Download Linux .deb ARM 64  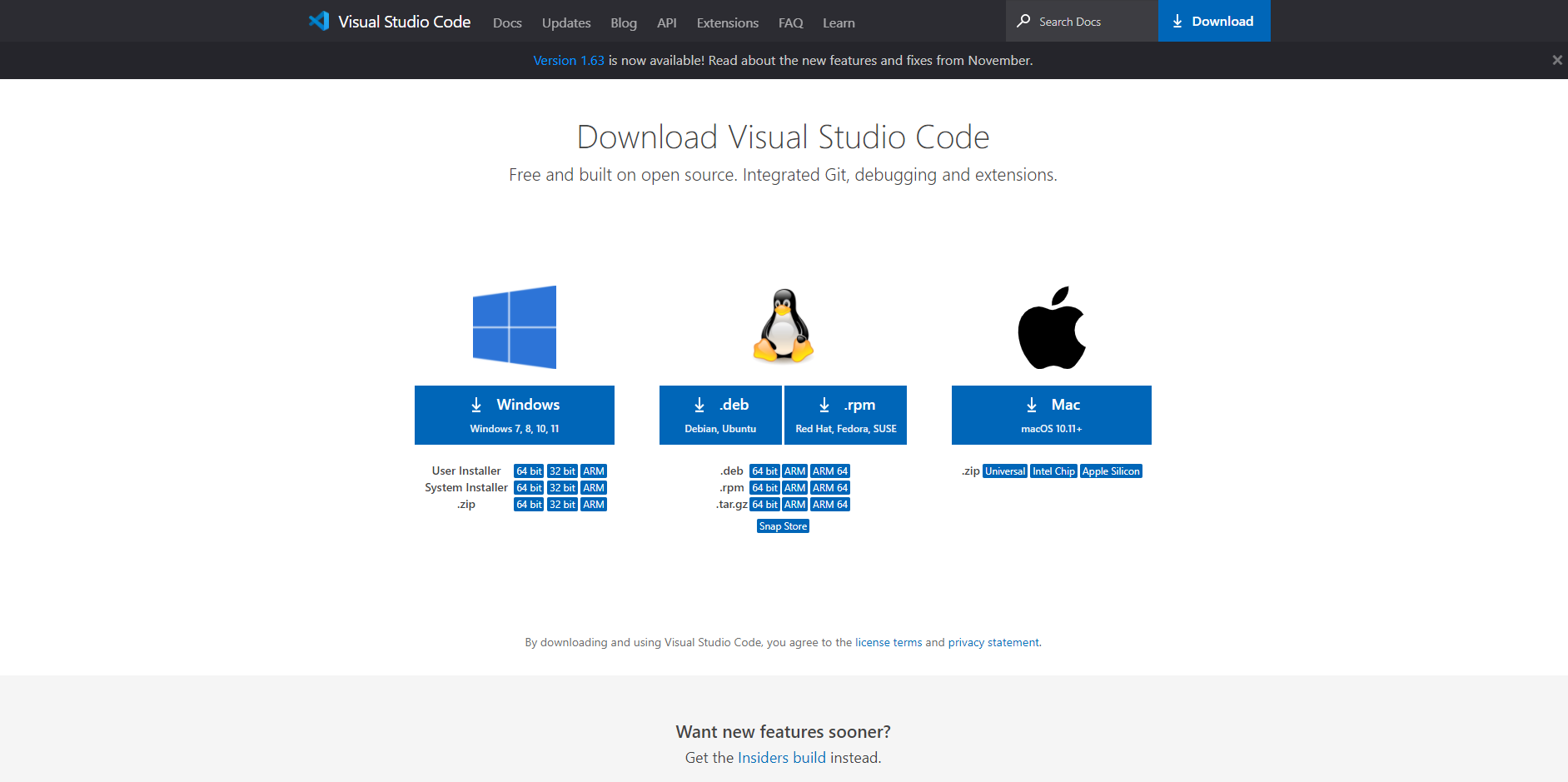click(x=830, y=471)
